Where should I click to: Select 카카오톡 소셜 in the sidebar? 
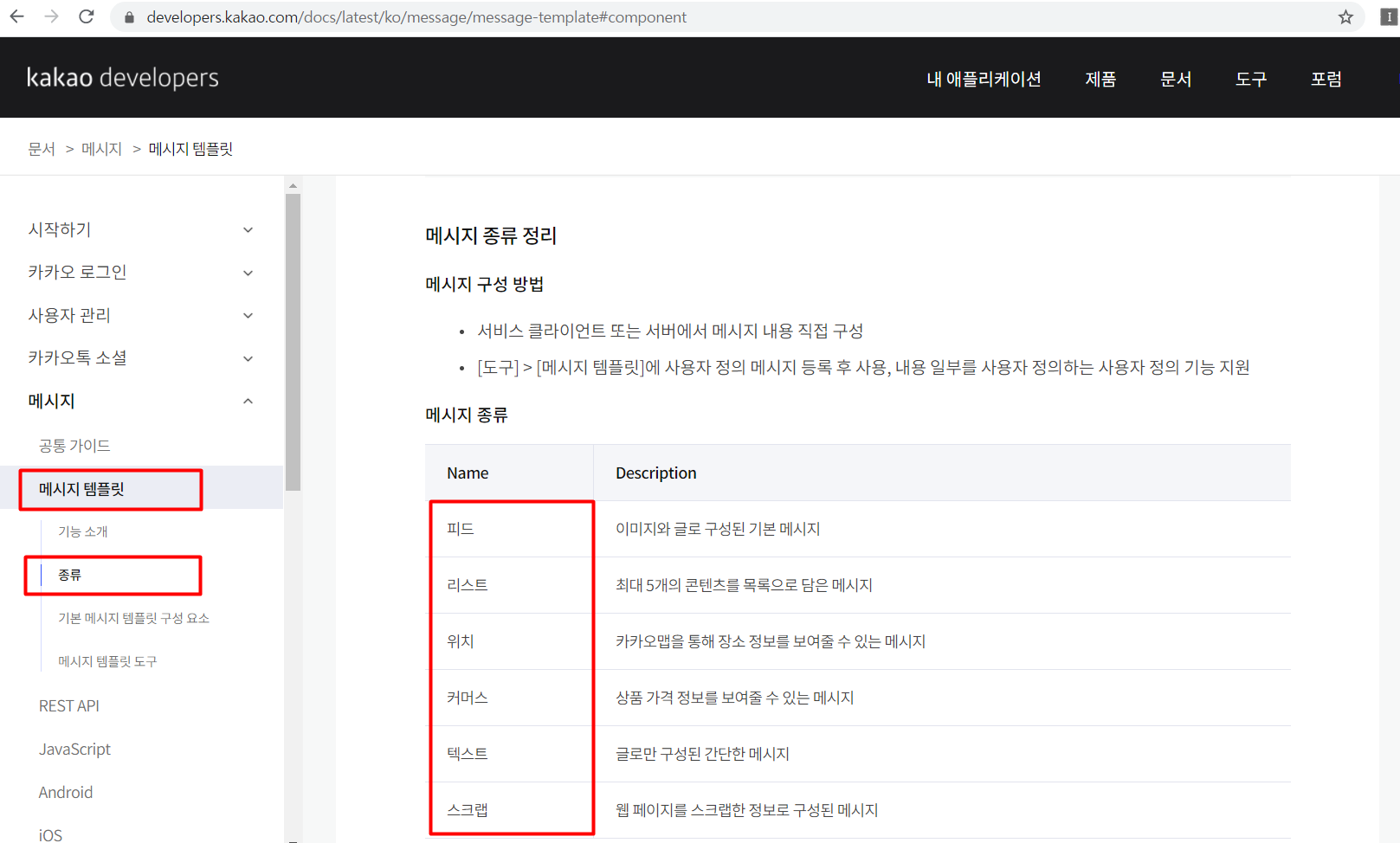(77, 357)
